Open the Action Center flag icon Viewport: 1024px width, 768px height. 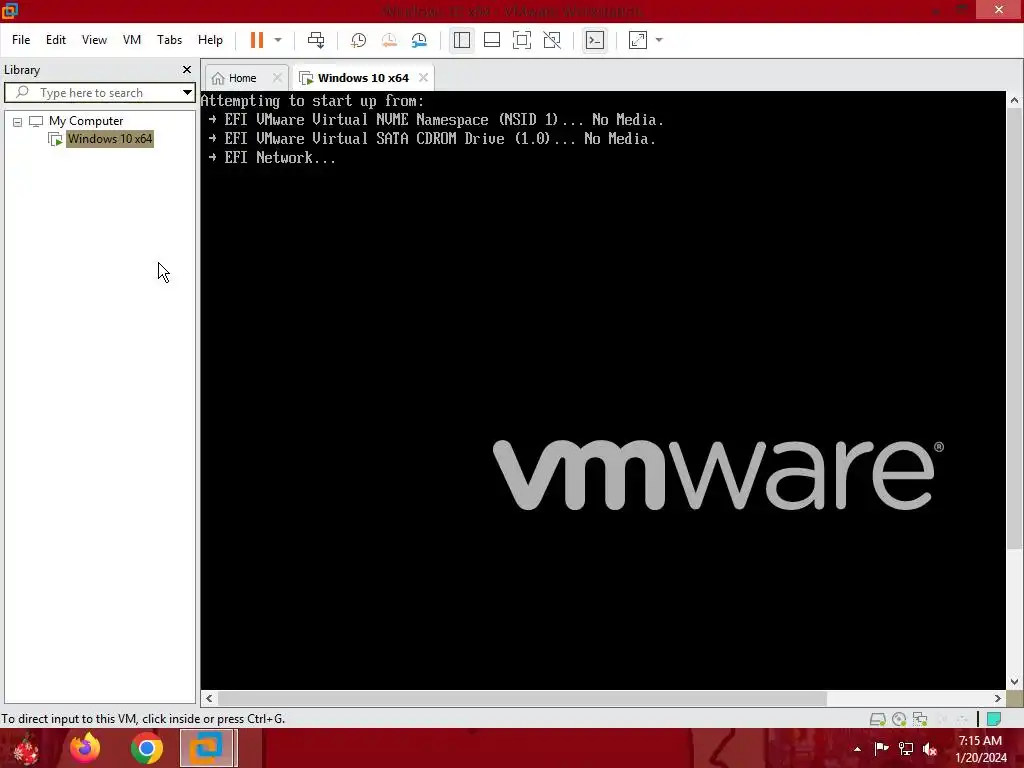[881, 749]
